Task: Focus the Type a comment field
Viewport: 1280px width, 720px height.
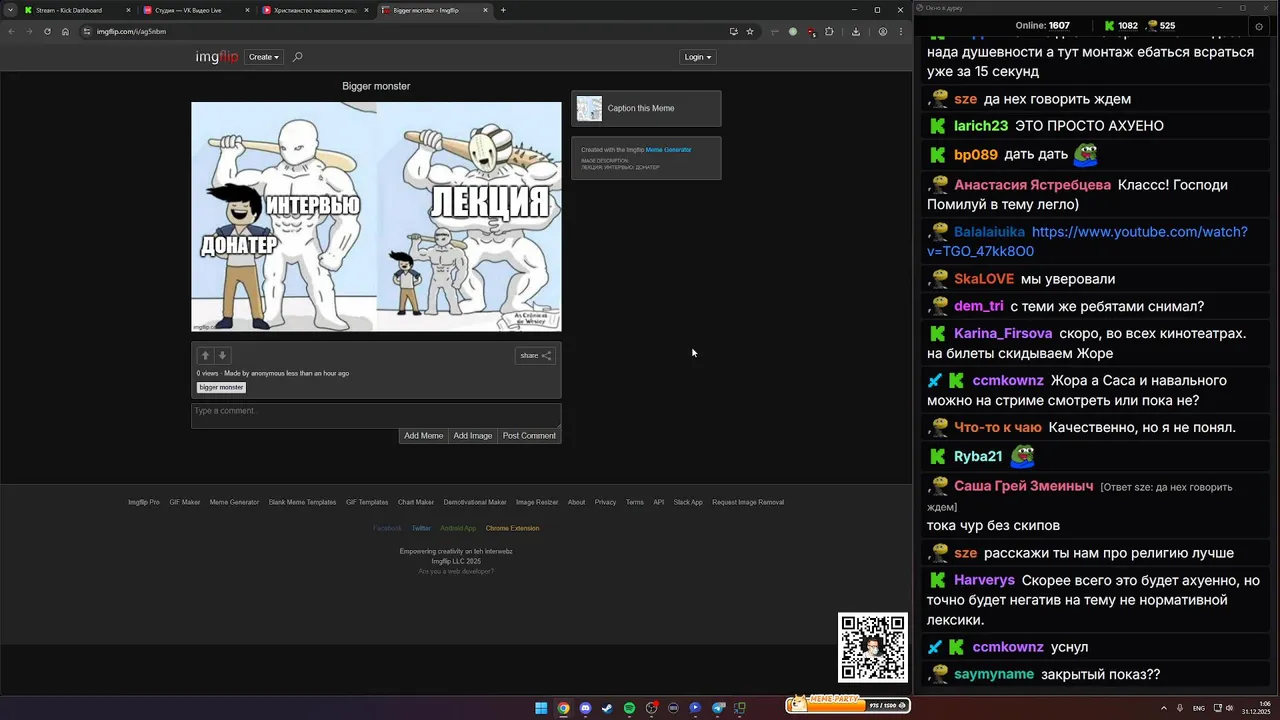Action: 376,415
